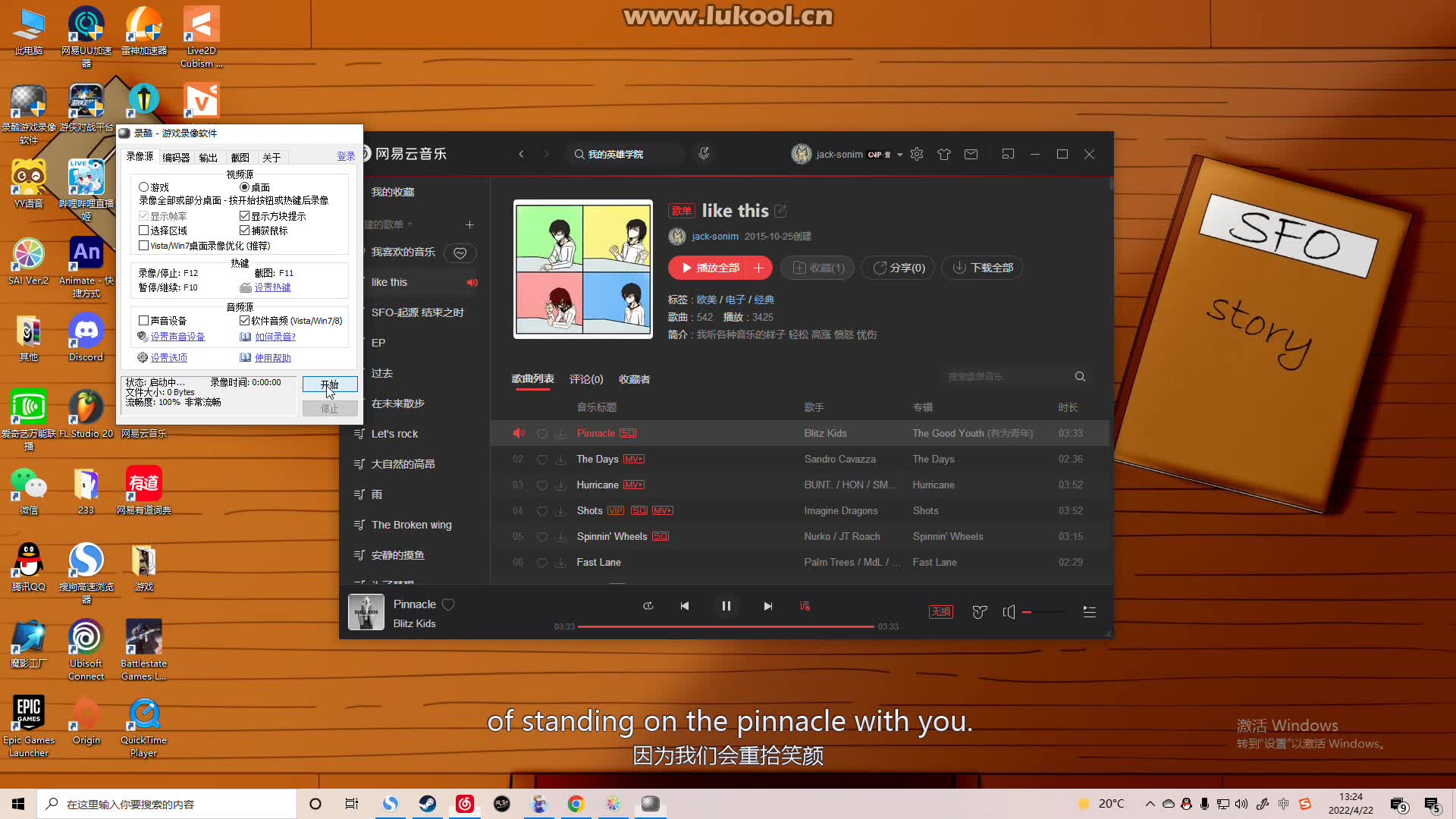Viewport: 1456px width, 819px height.
Task: Open the play queue list icon
Action: (x=1089, y=612)
